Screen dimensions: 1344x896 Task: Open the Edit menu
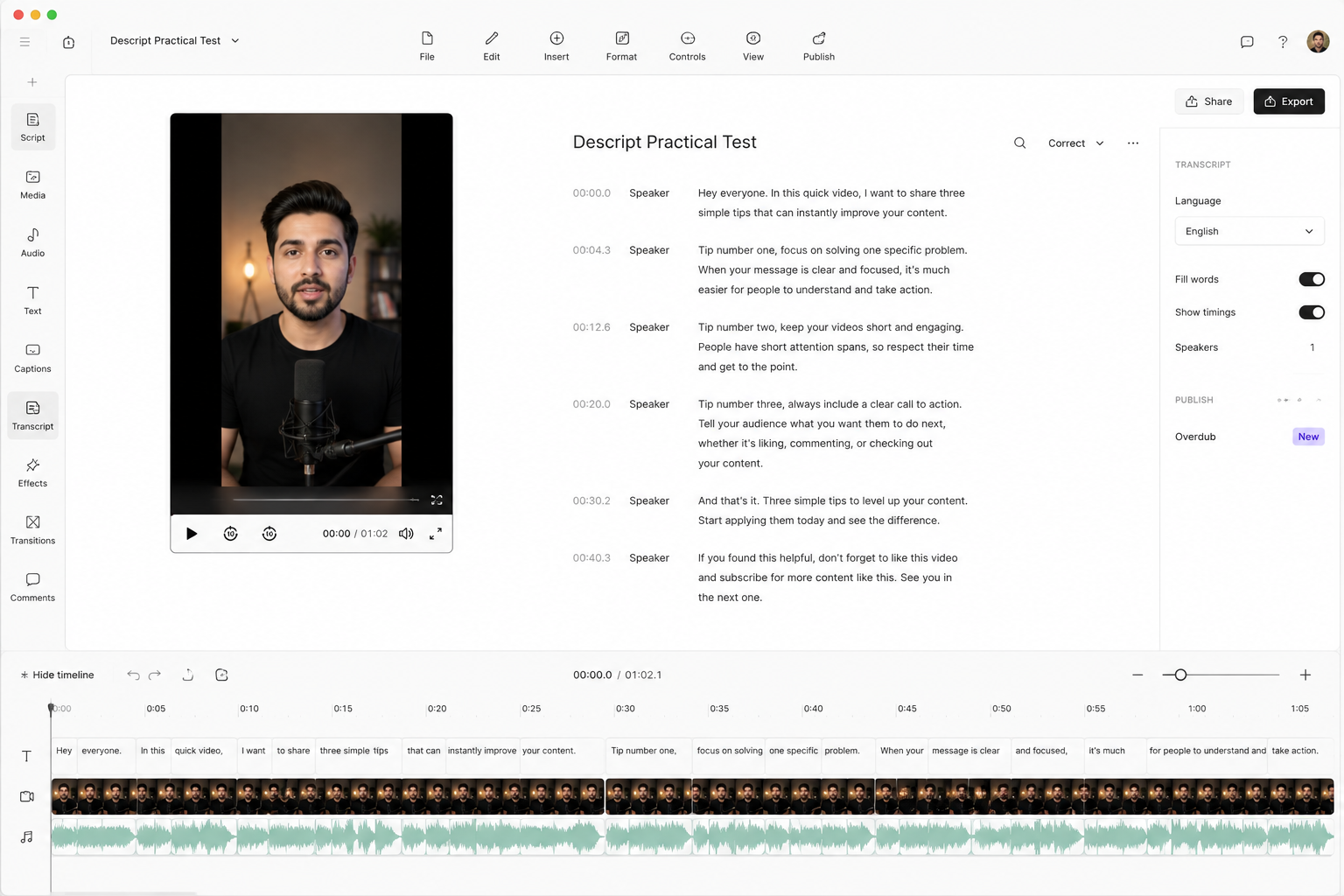[492, 46]
